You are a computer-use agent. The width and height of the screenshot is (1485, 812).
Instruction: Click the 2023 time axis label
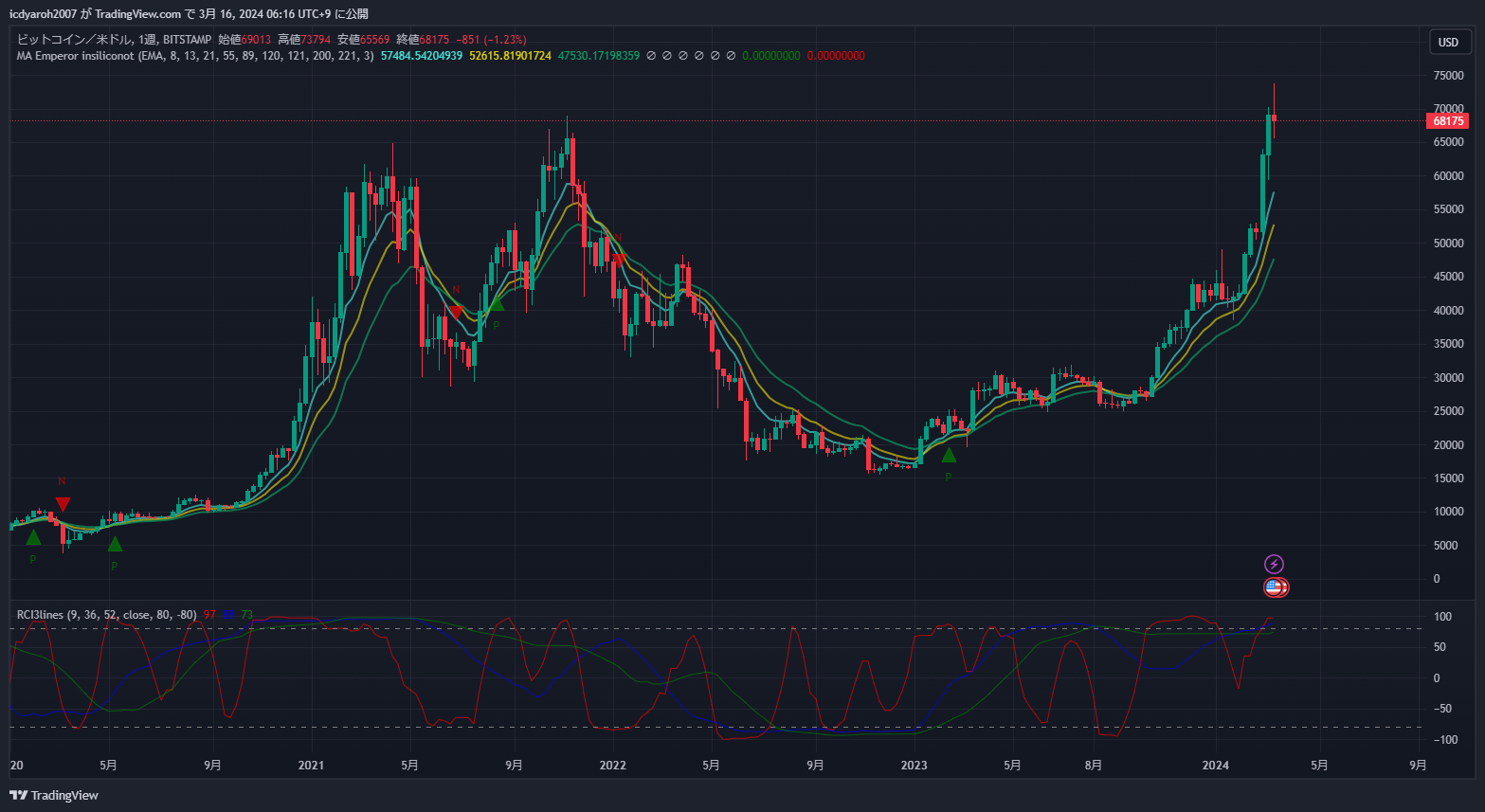tap(915, 766)
